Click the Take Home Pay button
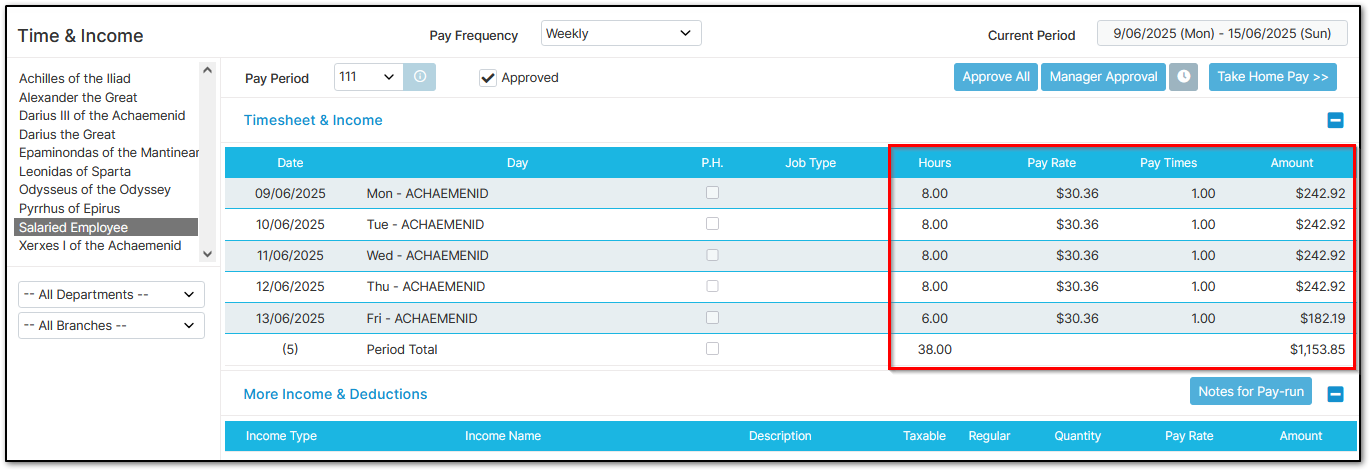The width and height of the screenshot is (1370, 471). [1273, 77]
